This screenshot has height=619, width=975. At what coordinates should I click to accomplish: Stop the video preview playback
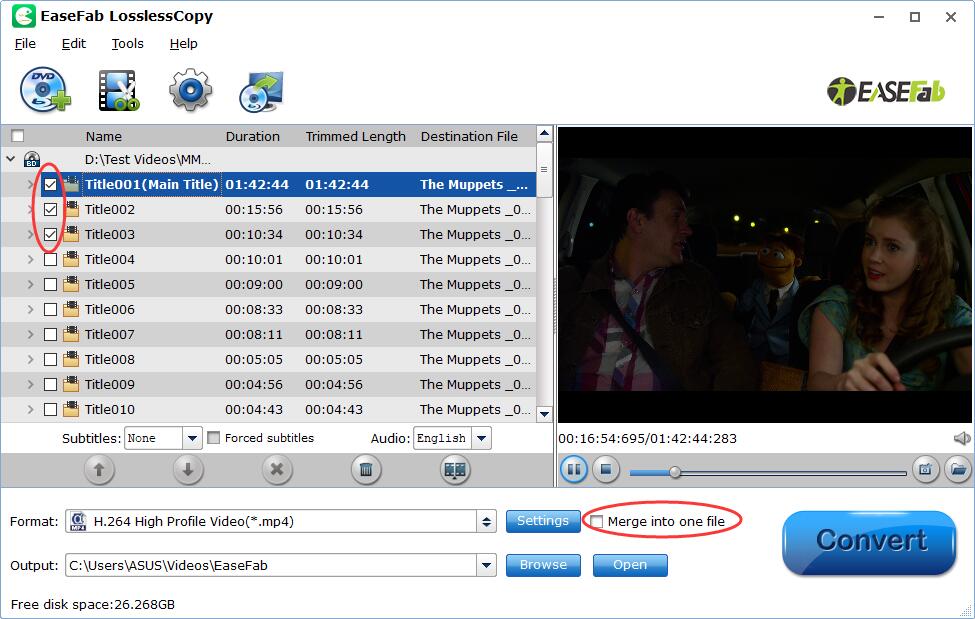click(606, 469)
